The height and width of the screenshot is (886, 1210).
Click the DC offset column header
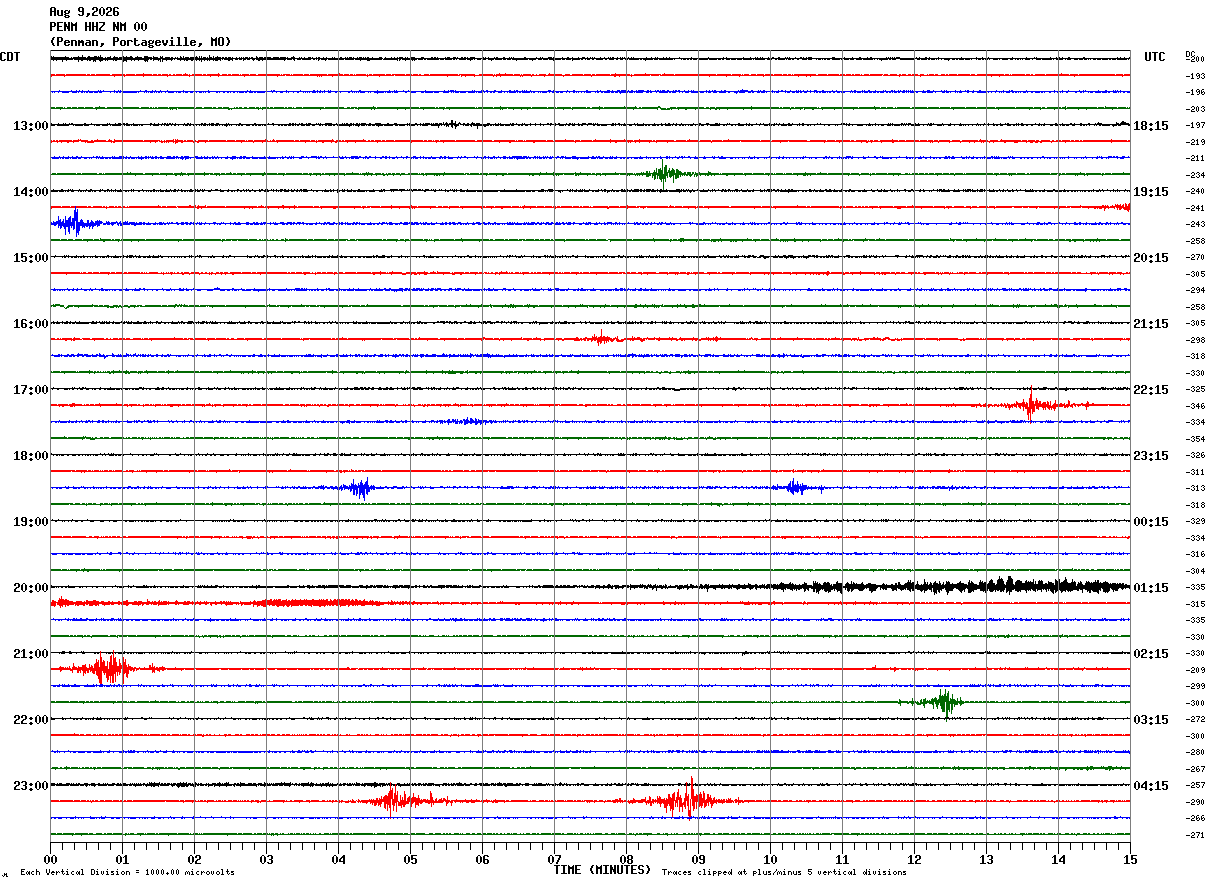(1191, 54)
